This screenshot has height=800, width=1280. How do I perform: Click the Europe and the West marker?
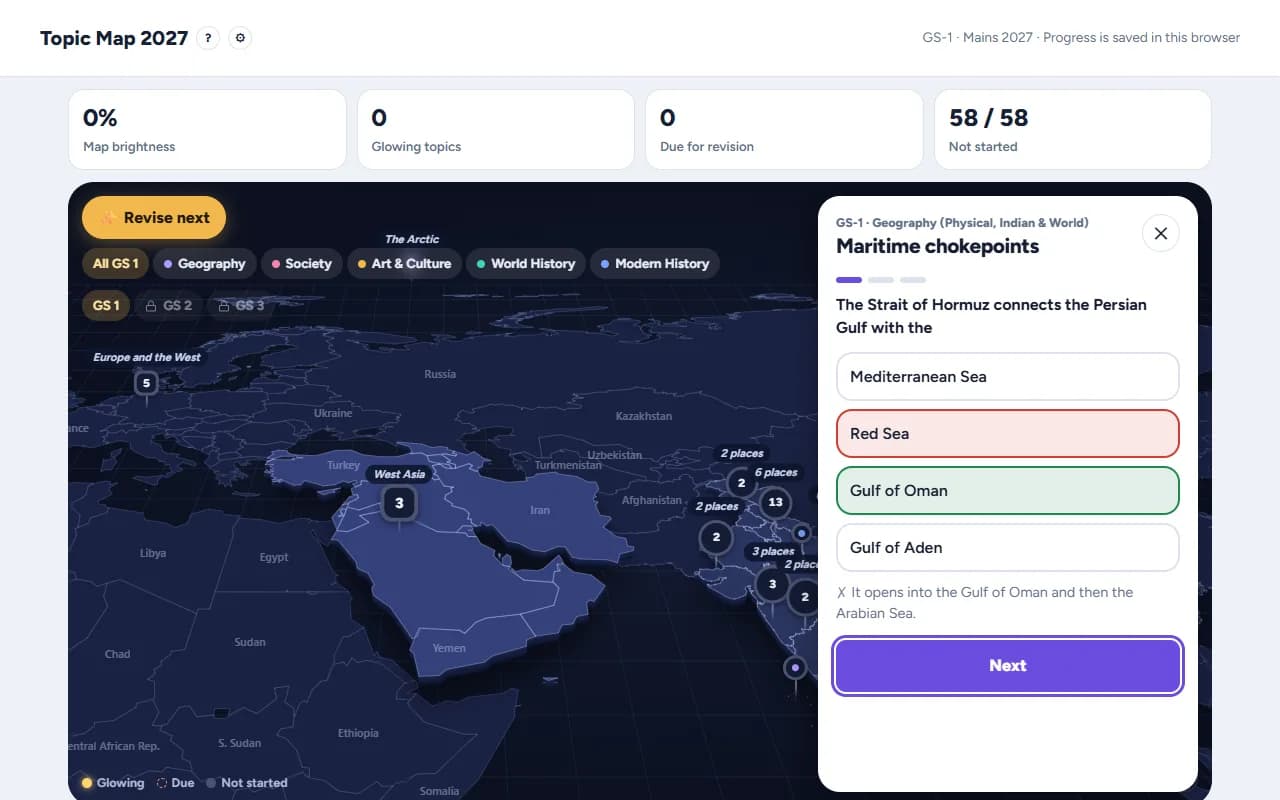point(146,382)
